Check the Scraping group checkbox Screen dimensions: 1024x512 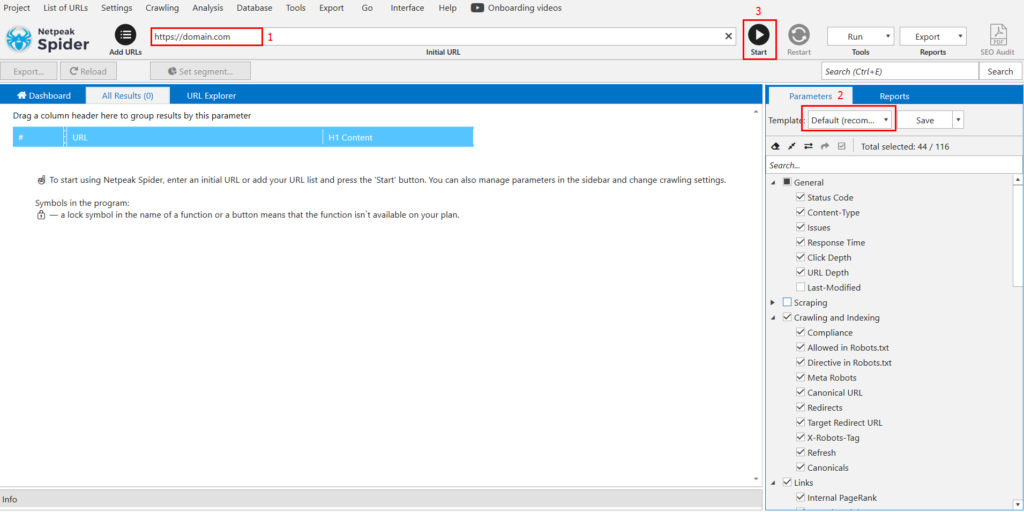[787, 302]
